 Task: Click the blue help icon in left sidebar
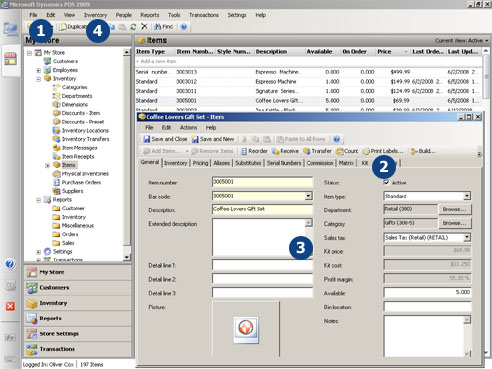pyautogui.click(x=10, y=264)
